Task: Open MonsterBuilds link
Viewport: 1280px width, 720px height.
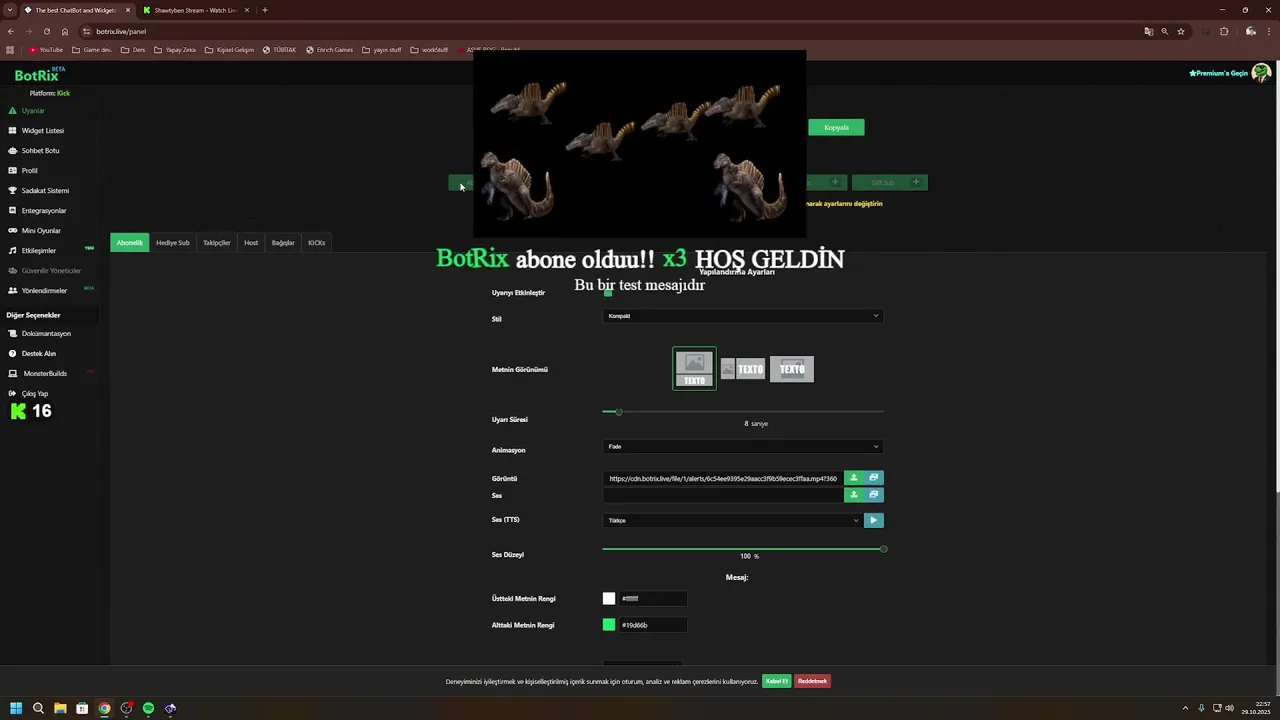Action: click(45, 374)
